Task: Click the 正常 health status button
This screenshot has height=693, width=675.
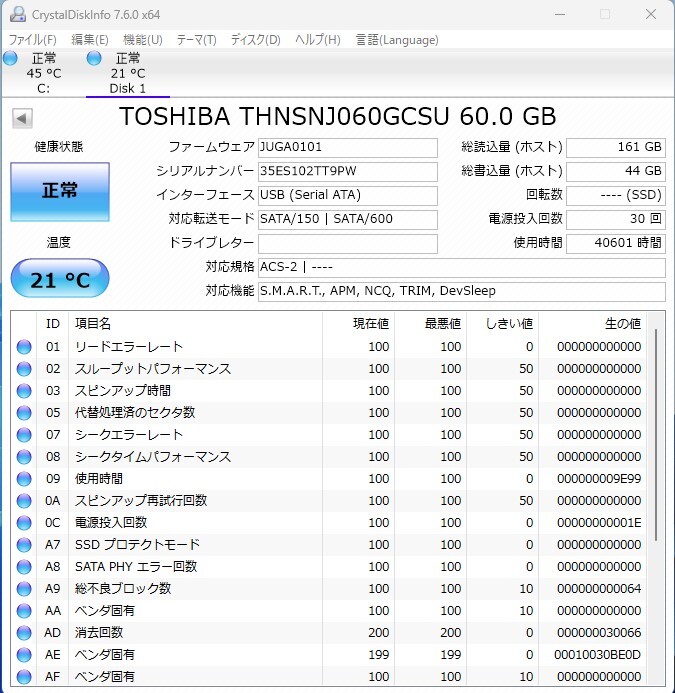Action: 60,191
